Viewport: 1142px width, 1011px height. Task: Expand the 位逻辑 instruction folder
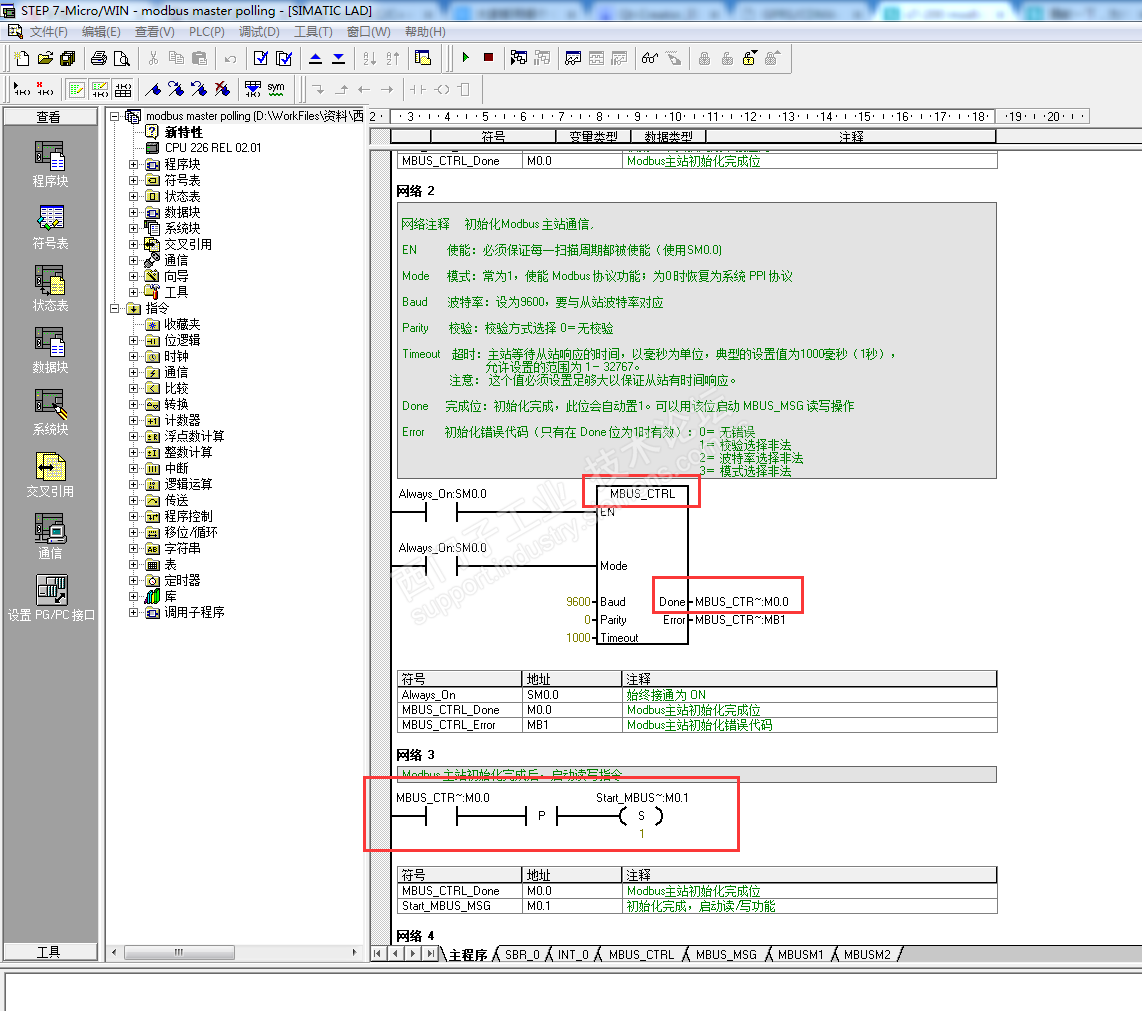[x=133, y=340]
